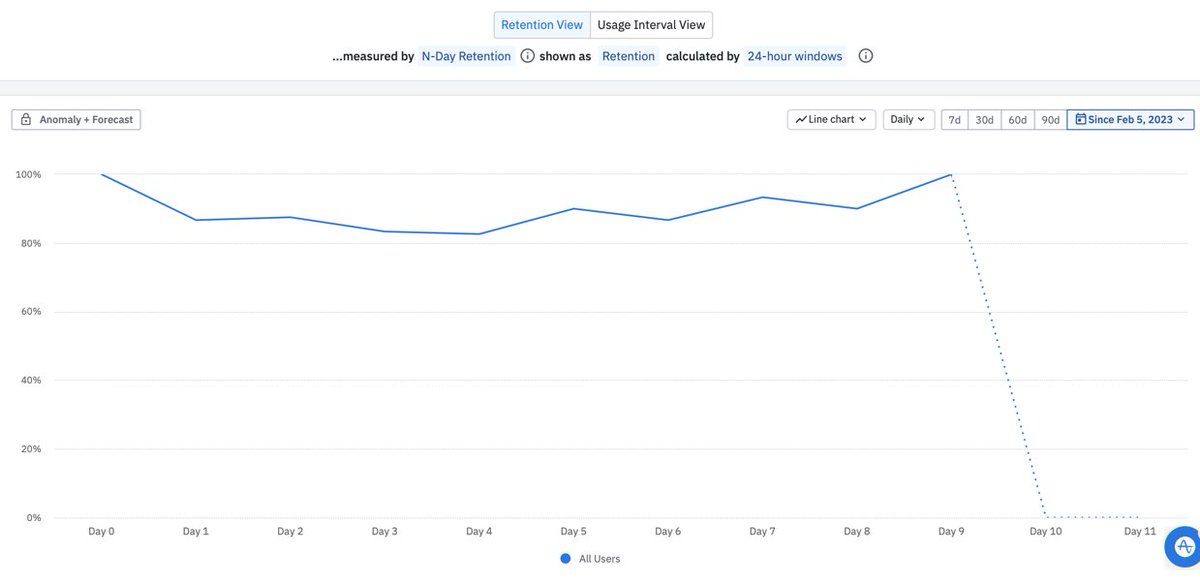Open the Since Feb 5, 2023 date picker
The width and height of the screenshot is (1200, 584).
coord(1130,119)
